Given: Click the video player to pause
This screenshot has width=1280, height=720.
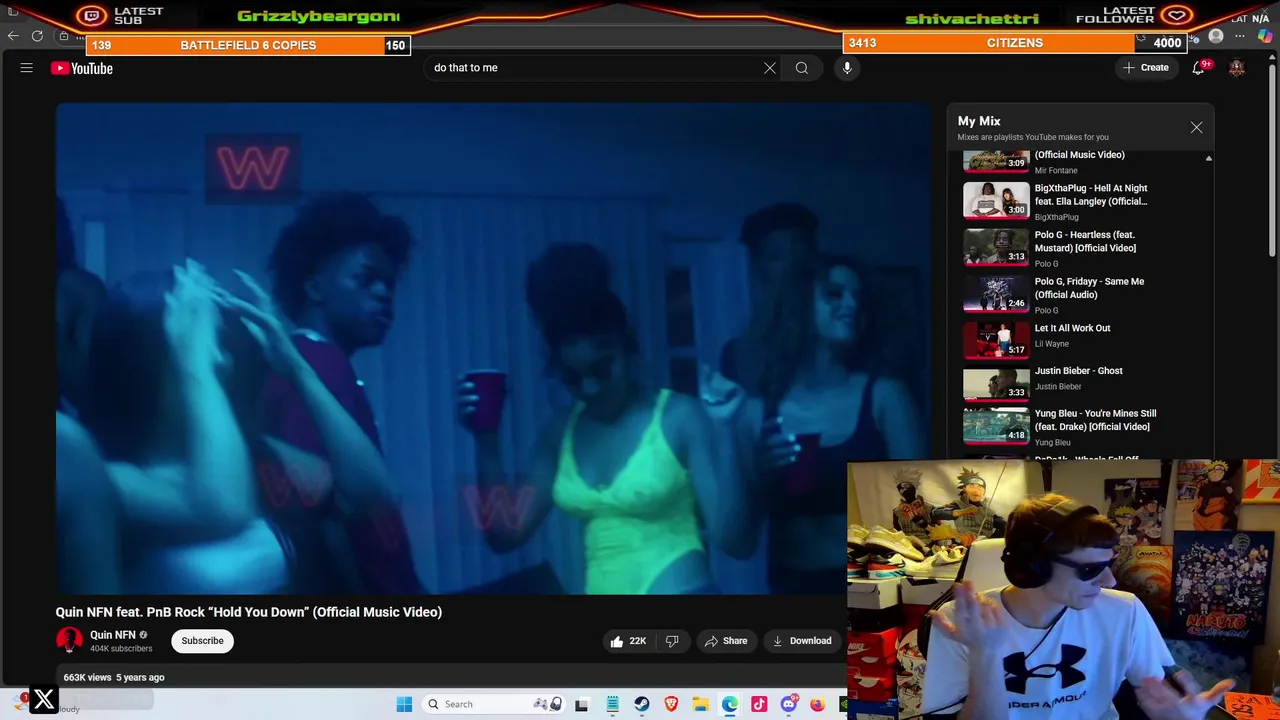Looking at the screenshot, I should pos(493,349).
